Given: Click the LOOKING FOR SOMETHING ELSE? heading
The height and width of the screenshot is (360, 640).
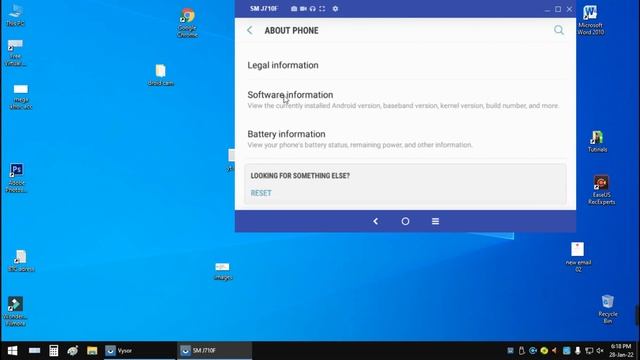Looking at the screenshot, I should click(300, 176).
